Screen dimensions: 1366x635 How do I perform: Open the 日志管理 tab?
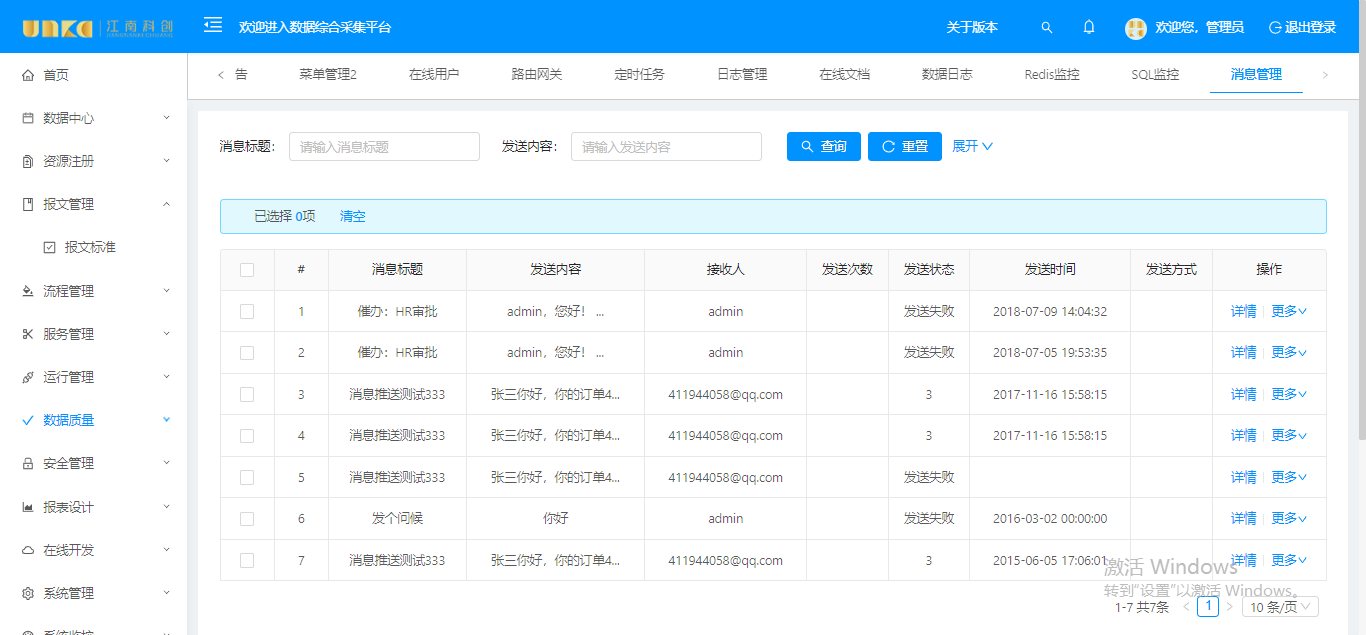tap(742, 75)
